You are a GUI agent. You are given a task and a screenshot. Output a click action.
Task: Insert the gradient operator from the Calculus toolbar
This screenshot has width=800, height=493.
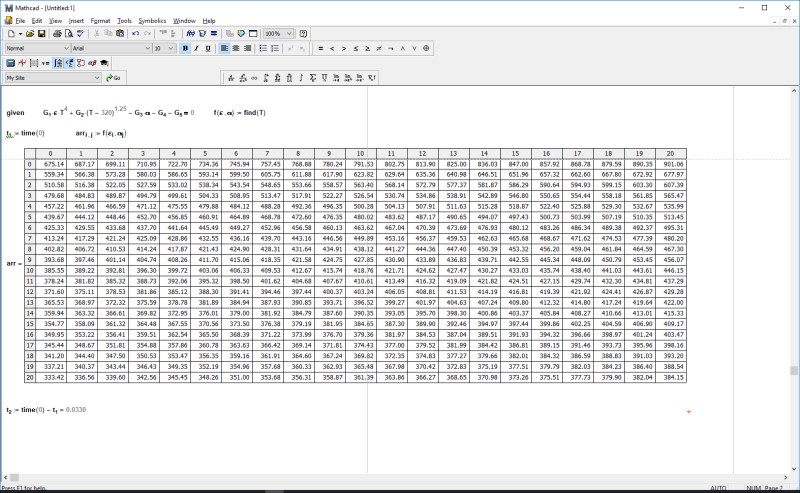[372, 78]
